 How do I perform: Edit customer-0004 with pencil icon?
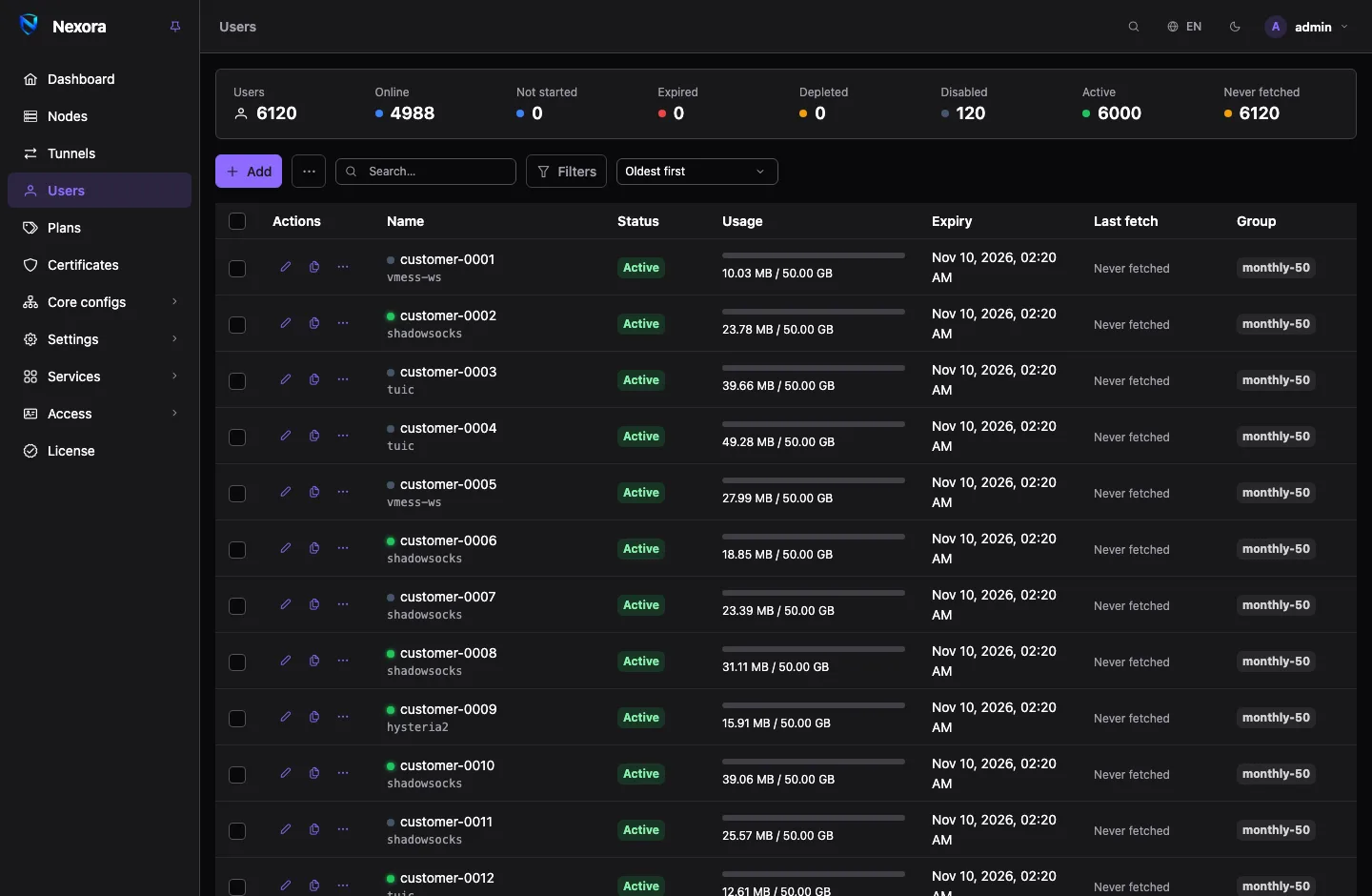click(286, 436)
